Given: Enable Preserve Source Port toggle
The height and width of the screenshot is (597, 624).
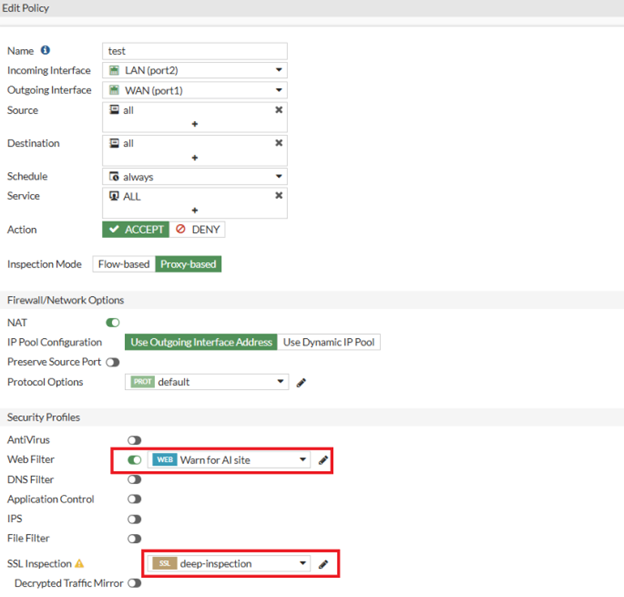Looking at the screenshot, I should (x=113, y=363).
